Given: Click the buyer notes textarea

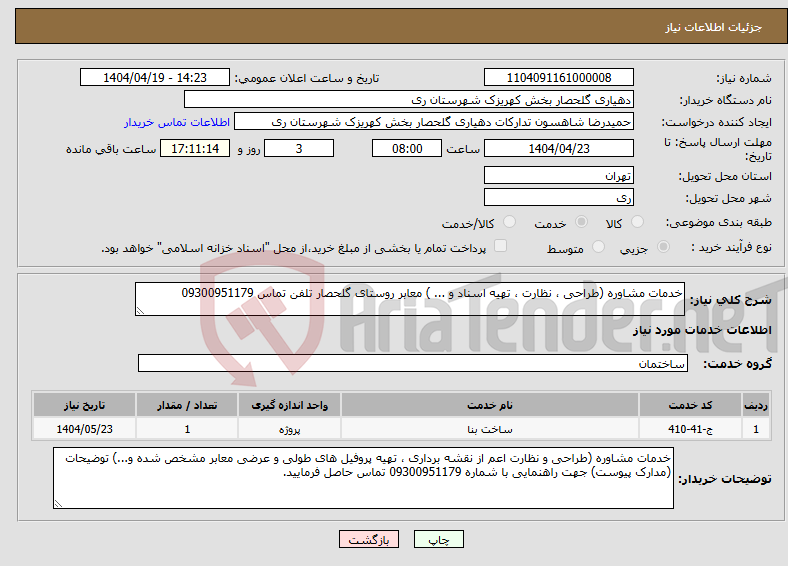Looking at the screenshot, I should 363,478.
